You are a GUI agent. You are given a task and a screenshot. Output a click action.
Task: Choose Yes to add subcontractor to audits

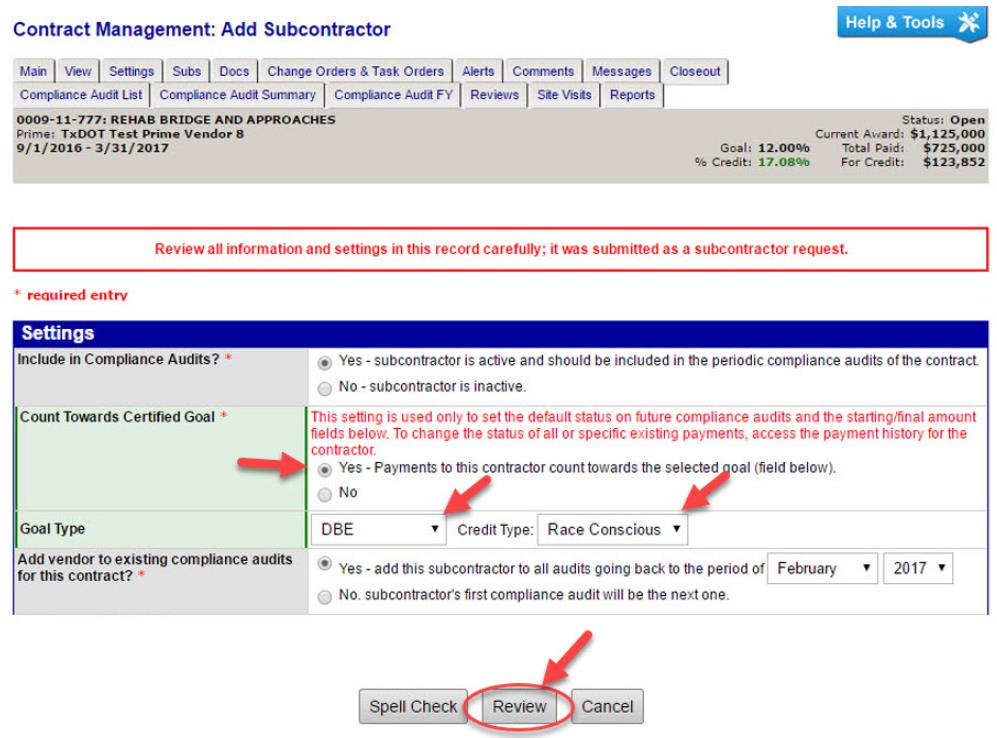[x=324, y=567]
